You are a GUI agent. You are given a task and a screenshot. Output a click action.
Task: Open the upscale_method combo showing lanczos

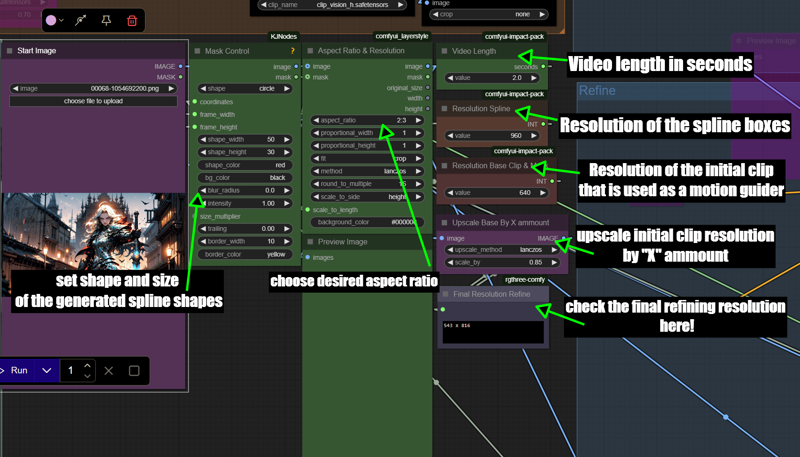pyautogui.click(x=502, y=249)
